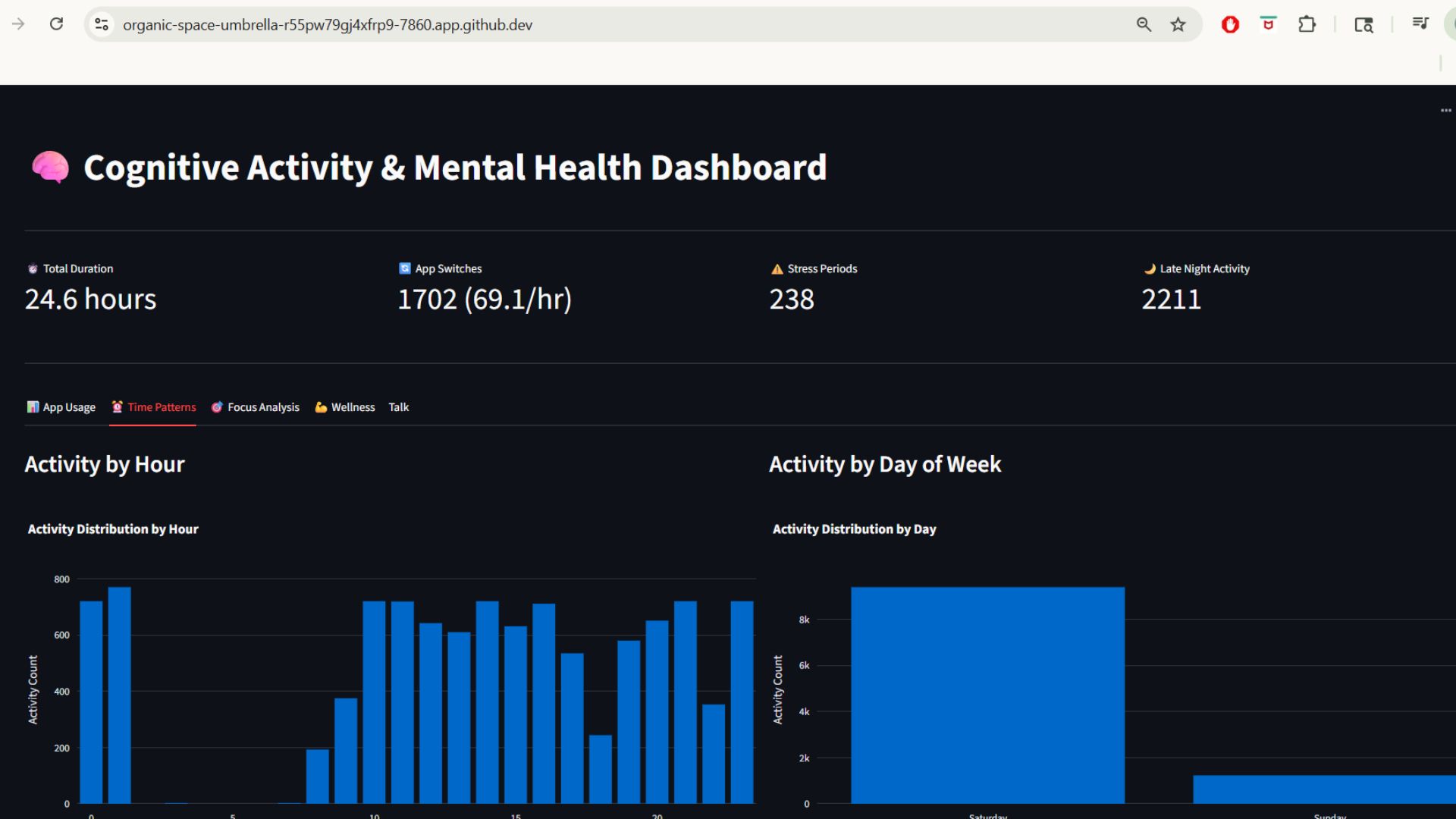Open the red AdBlock hand extension
The height and width of the screenshot is (819, 1456).
point(1230,24)
